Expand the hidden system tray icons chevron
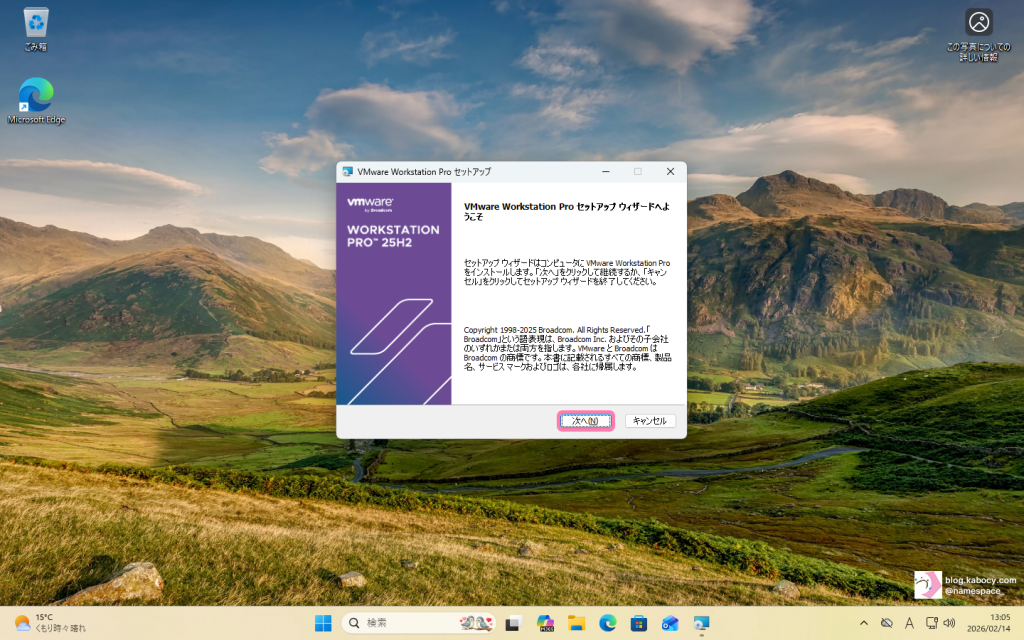This screenshot has width=1024, height=640. click(864, 623)
